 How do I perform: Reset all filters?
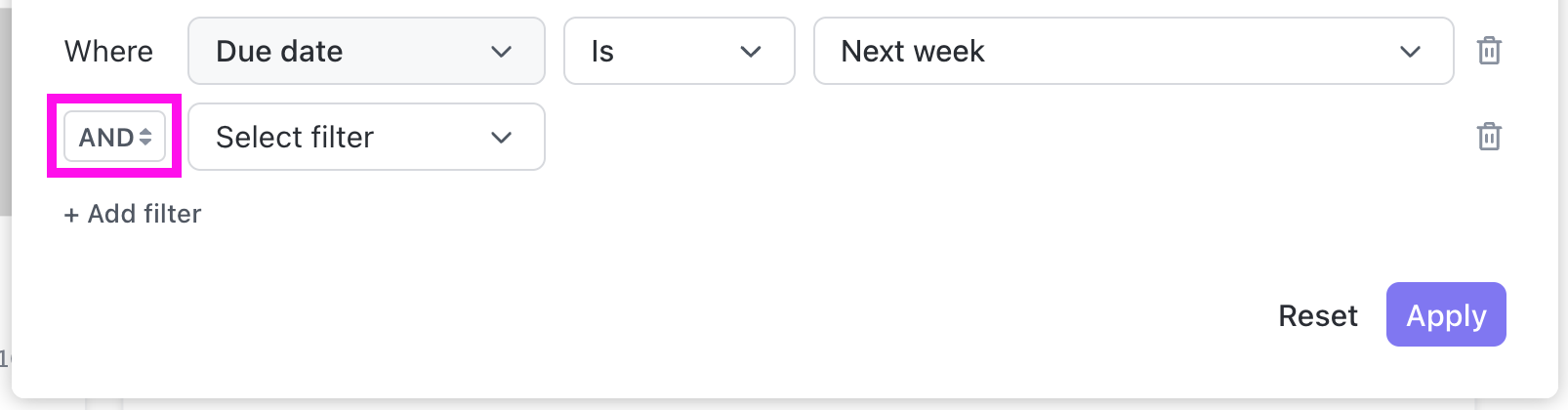click(1318, 315)
